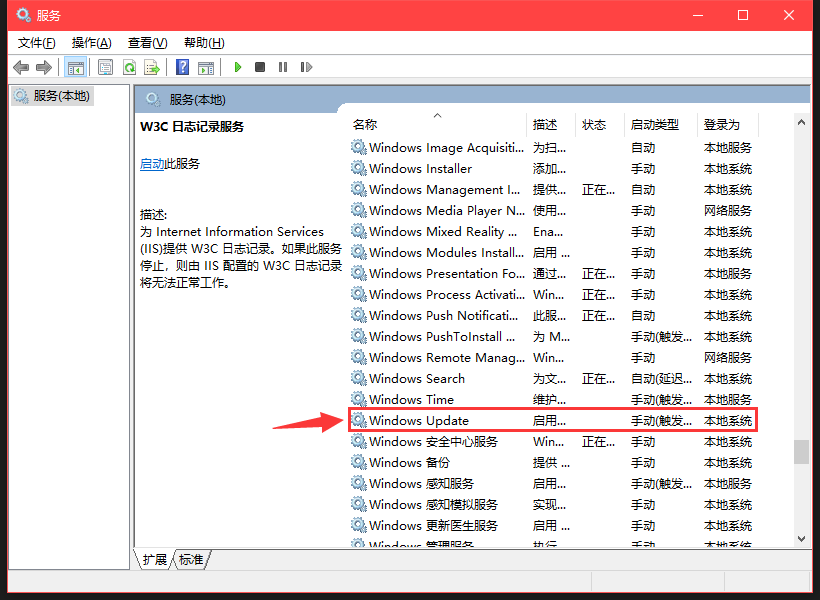Select Windows 安全中心服务 row

click(x=553, y=442)
